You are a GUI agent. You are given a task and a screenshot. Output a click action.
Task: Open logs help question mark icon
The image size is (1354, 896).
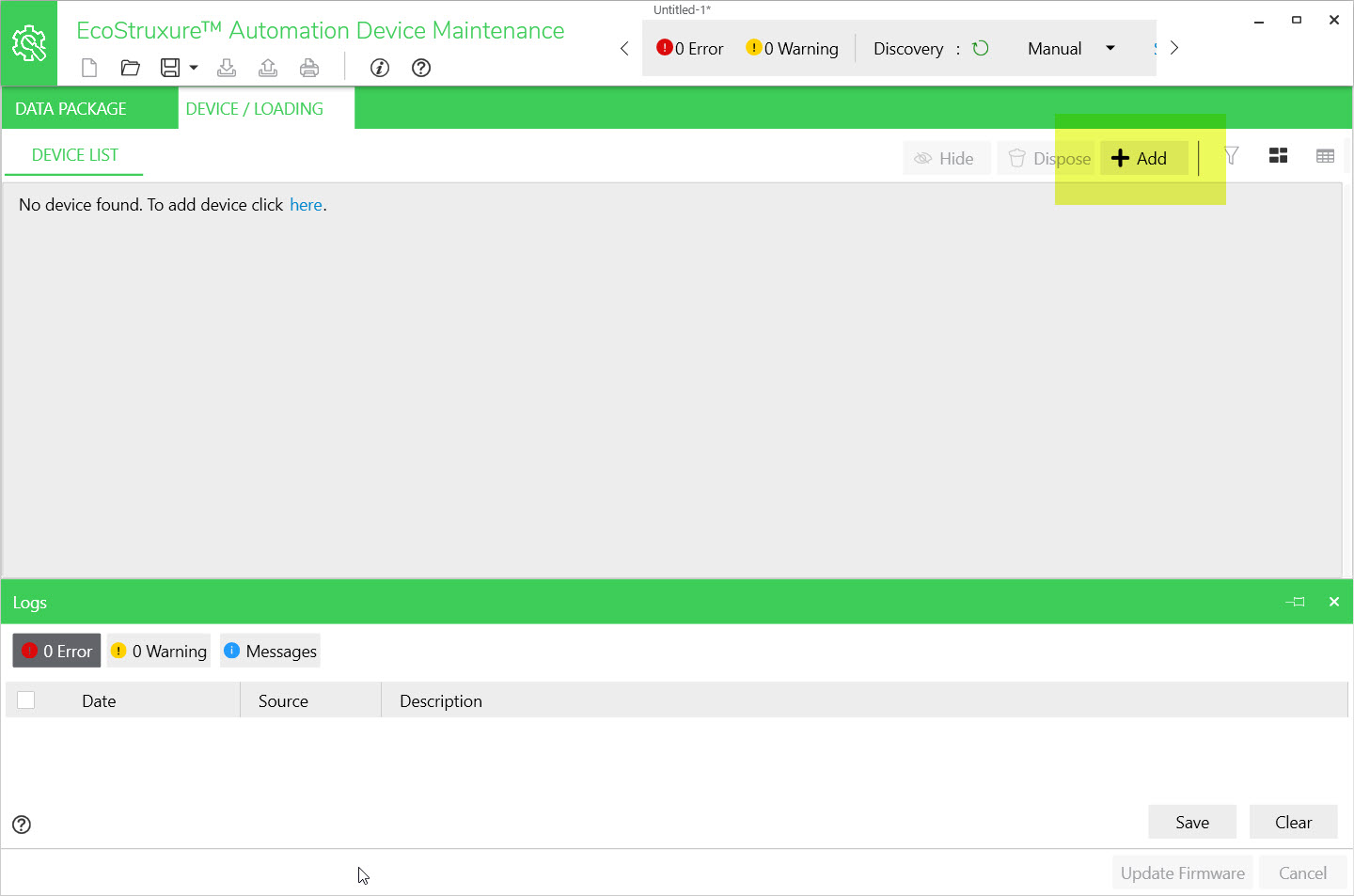(22, 825)
